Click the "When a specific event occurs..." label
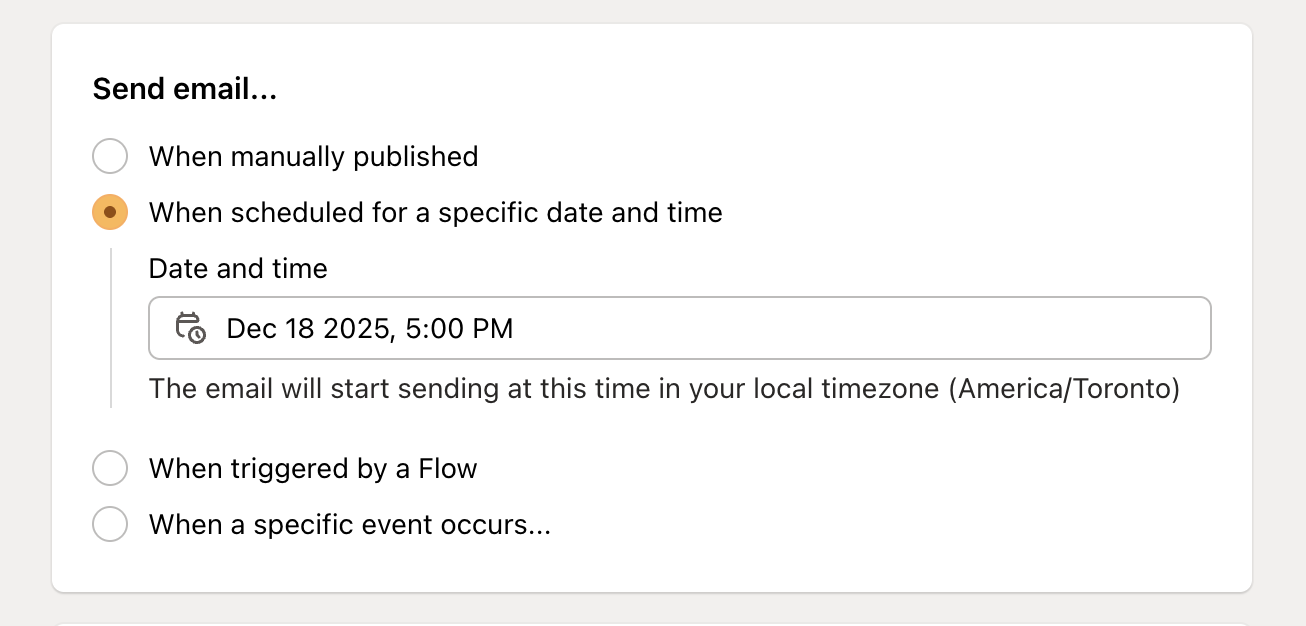The width and height of the screenshot is (1306, 626). click(349, 524)
